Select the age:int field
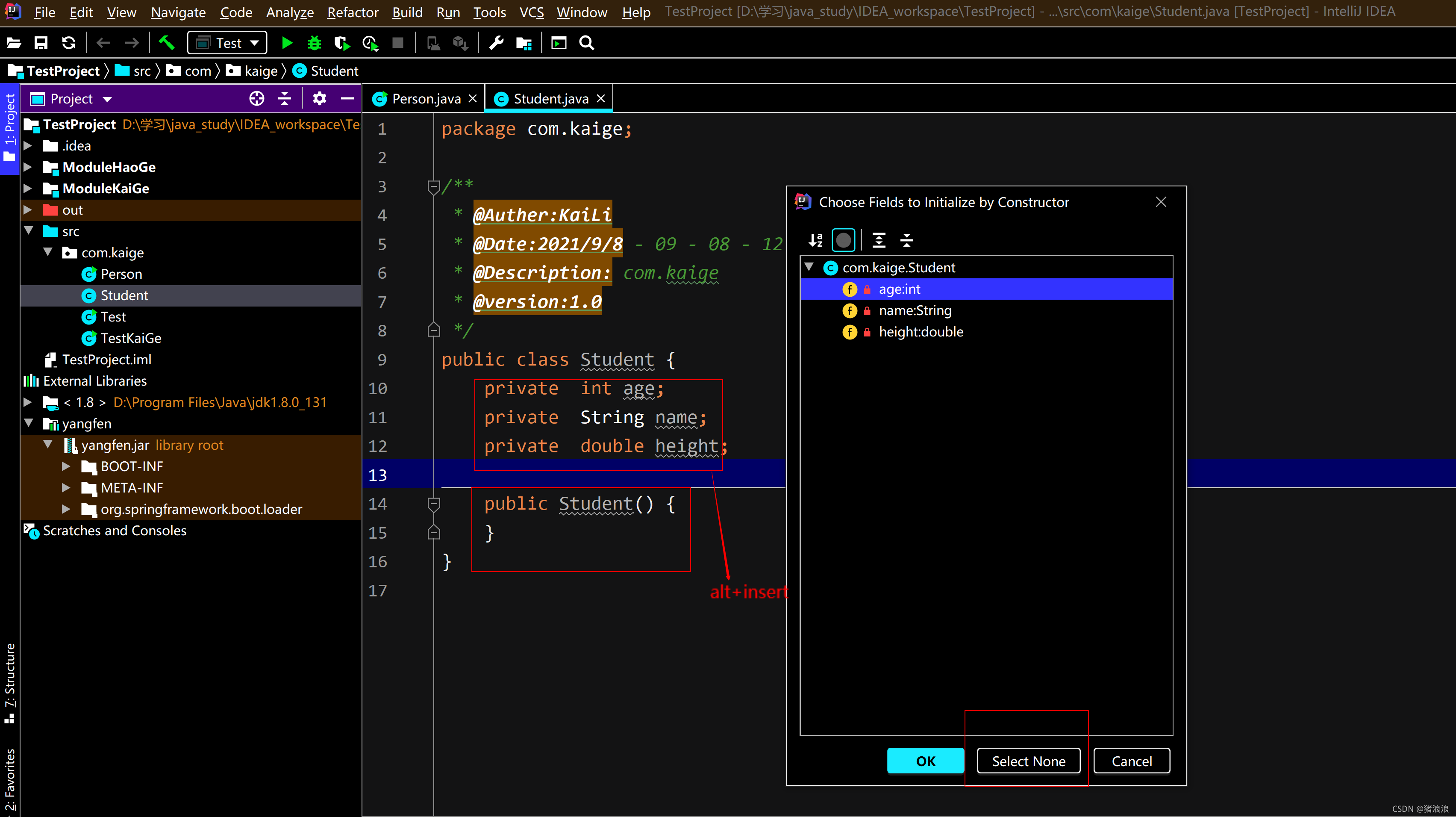 pyautogui.click(x=986, y=289)
